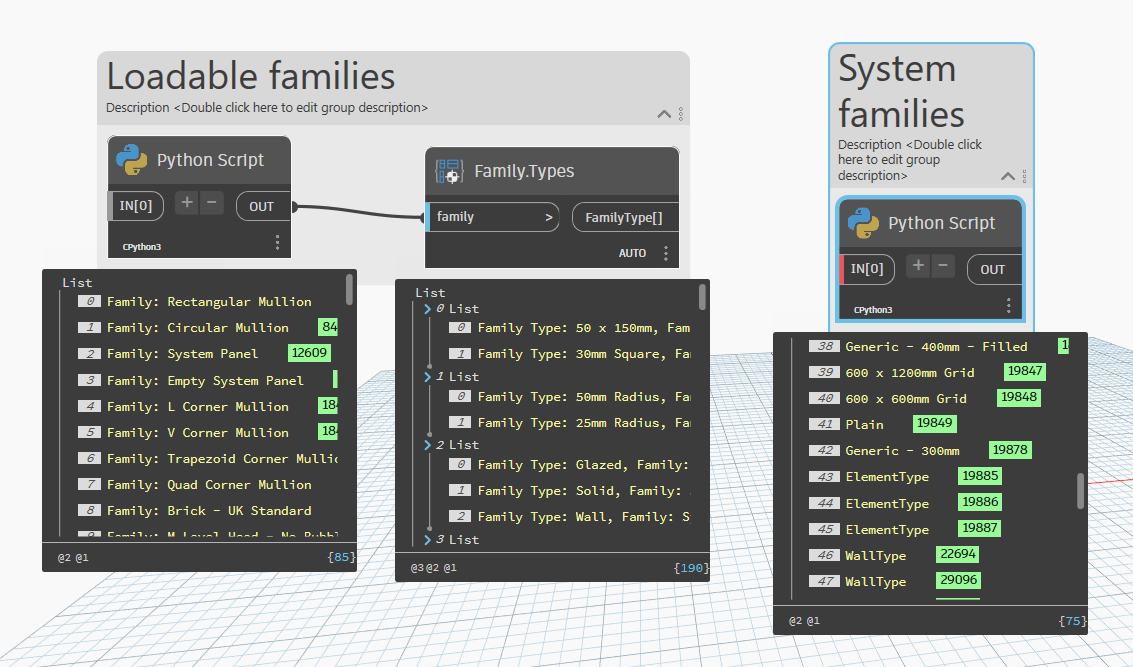The width and height of the screenshot is (1133, 667).
Task: Remove an input port on the Loadable Python Script node
Action: 212,203
